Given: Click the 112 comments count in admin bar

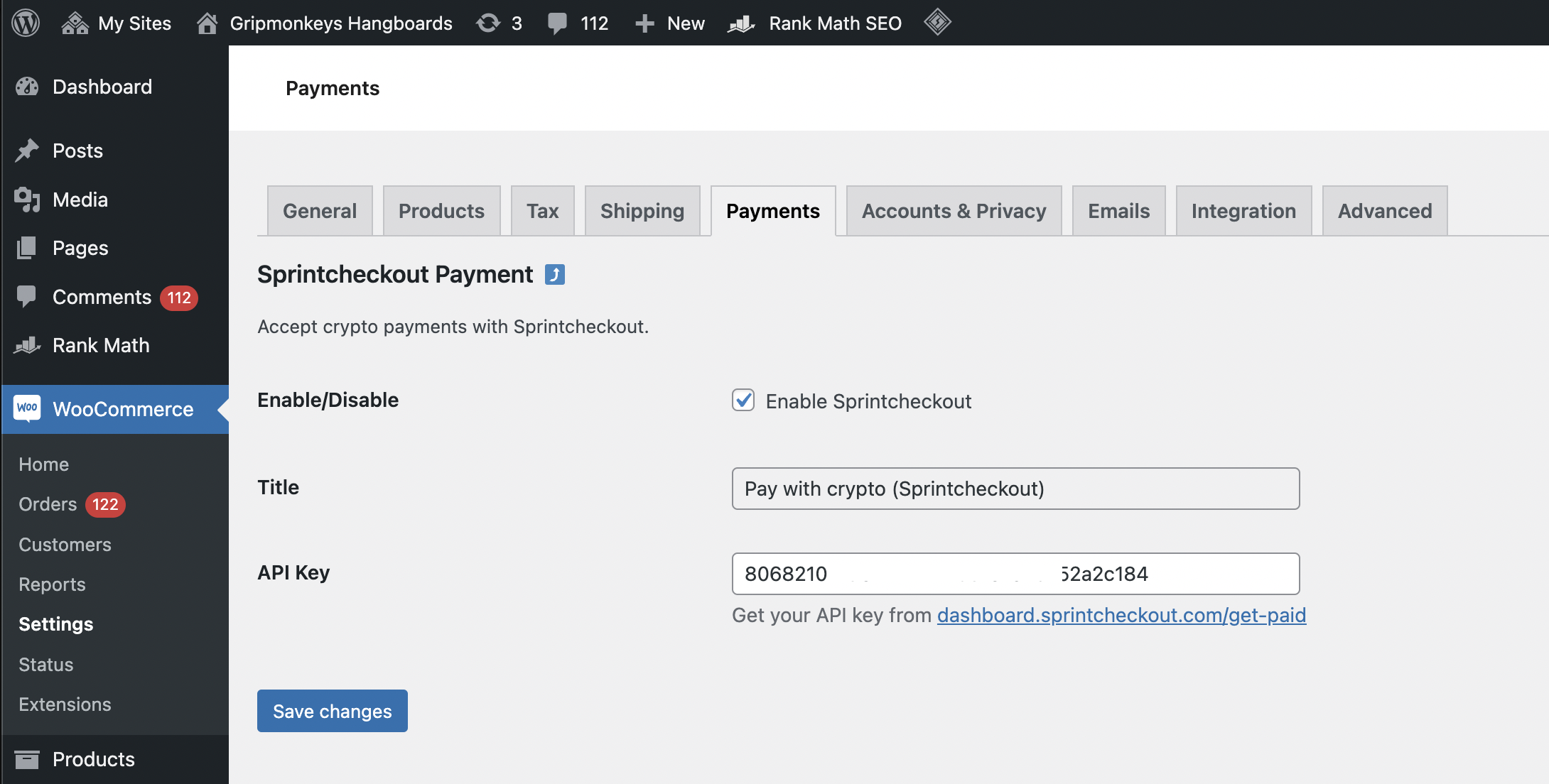Looking at the screenshot, I should tap(594, 23).
